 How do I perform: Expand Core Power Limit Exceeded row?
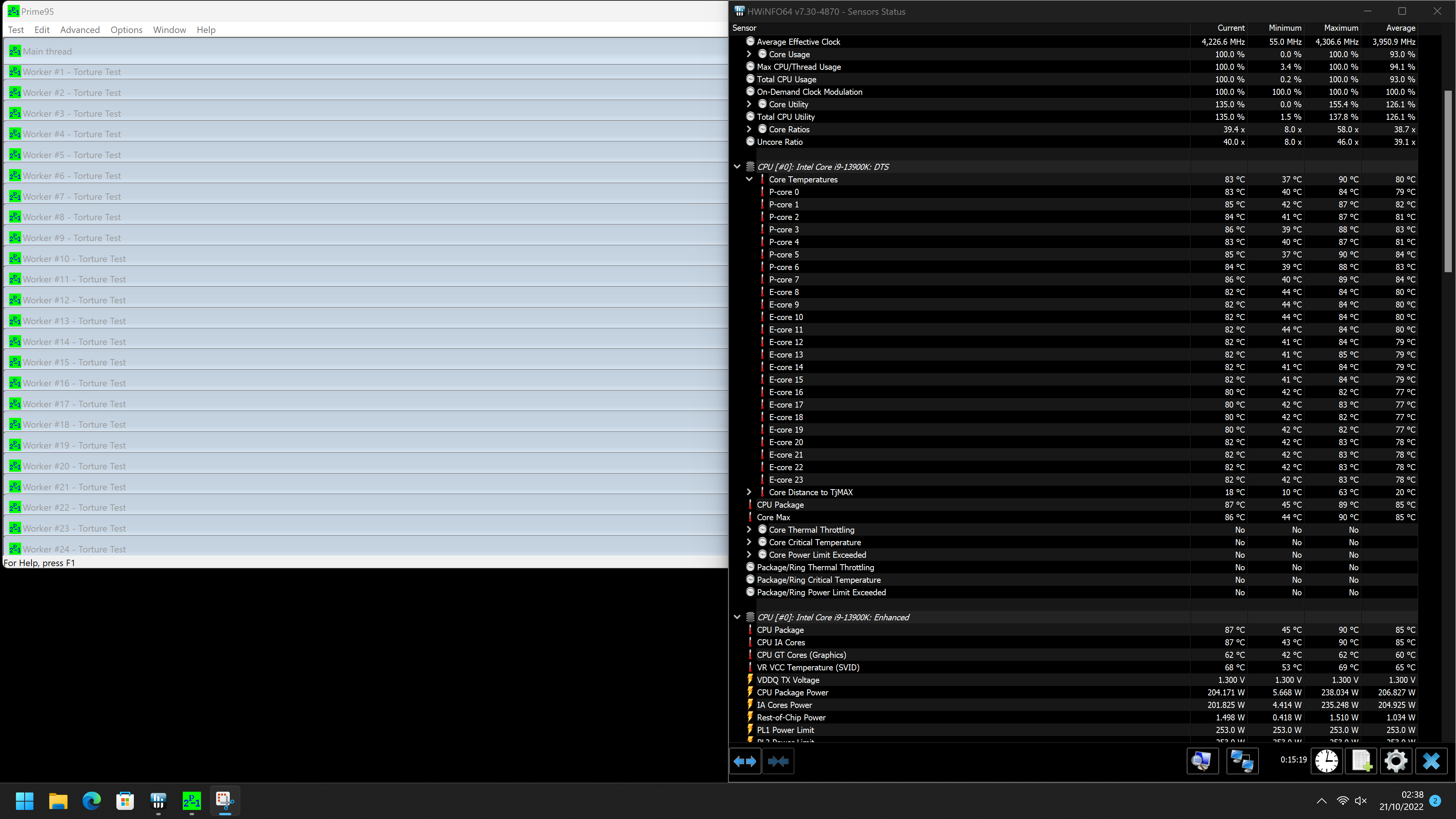(750, 554)
